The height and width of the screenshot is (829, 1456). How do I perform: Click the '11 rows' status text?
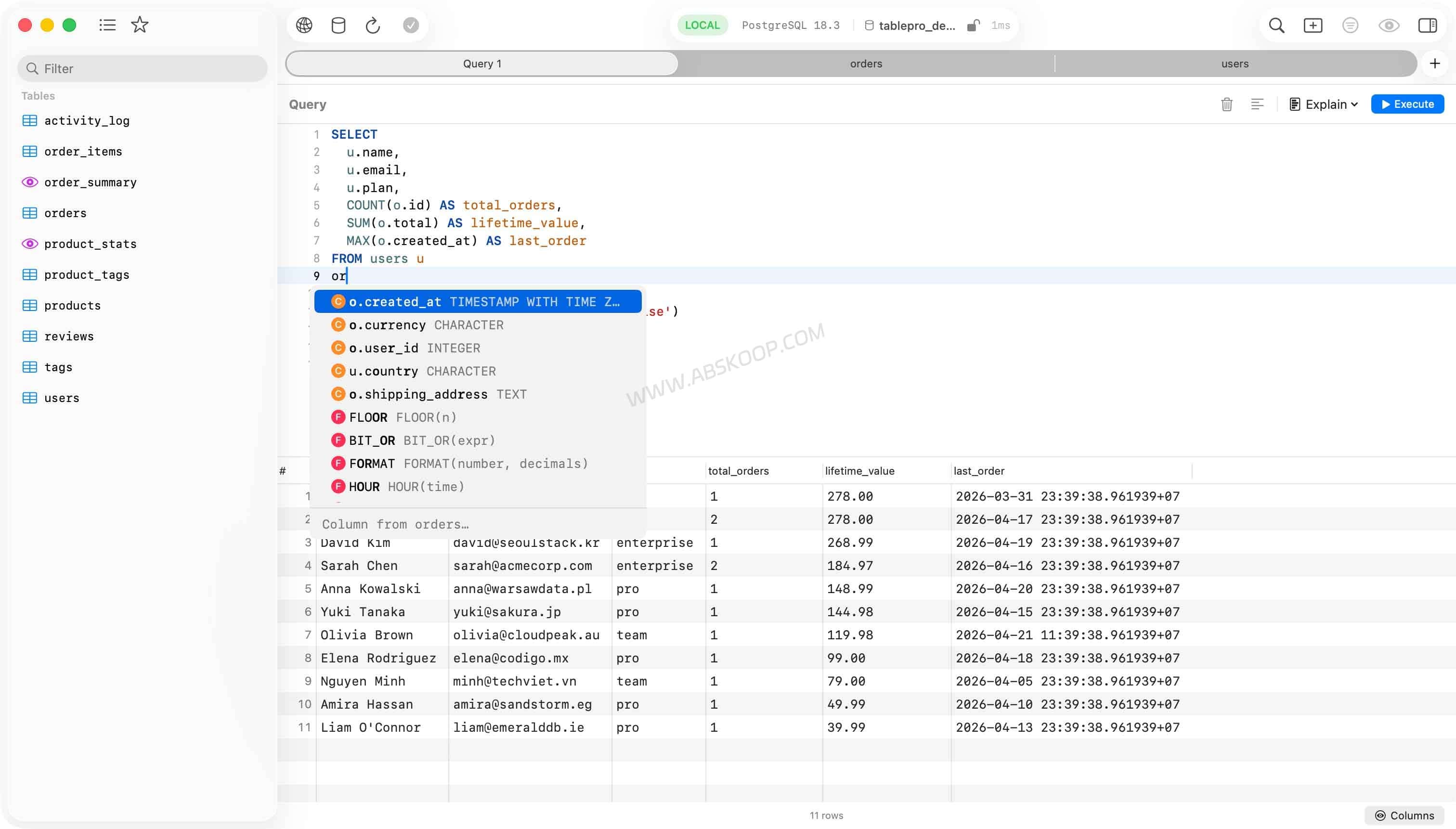click(x=826, y=816)
